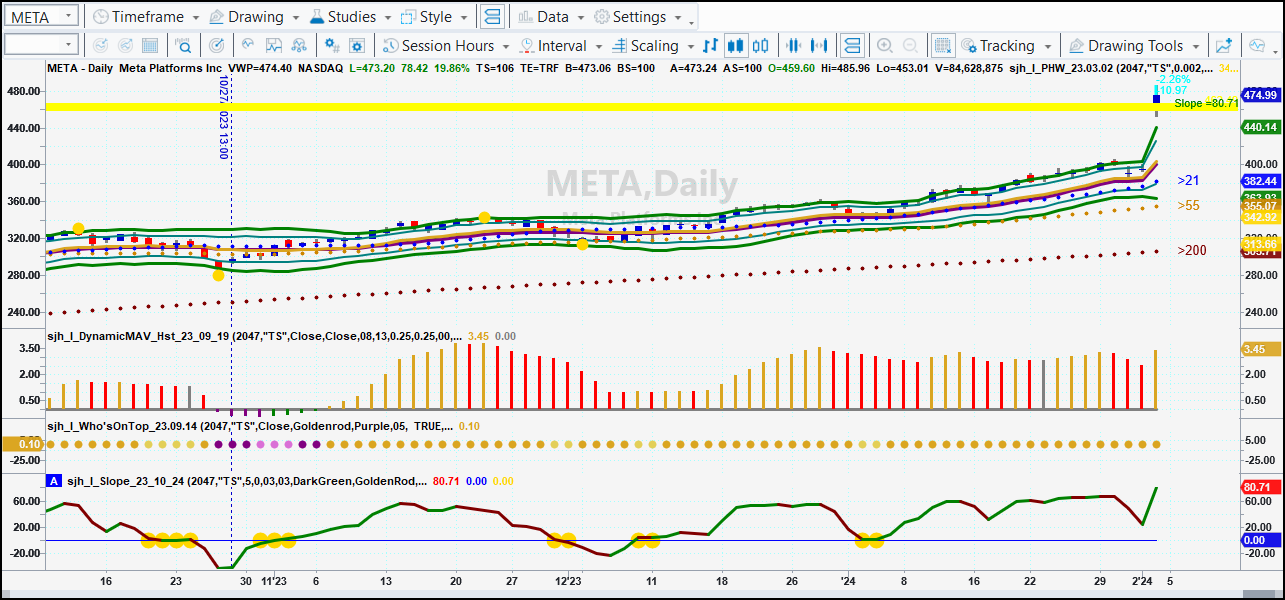Select hollow candlestick chart style

click(x=761, y=46)
